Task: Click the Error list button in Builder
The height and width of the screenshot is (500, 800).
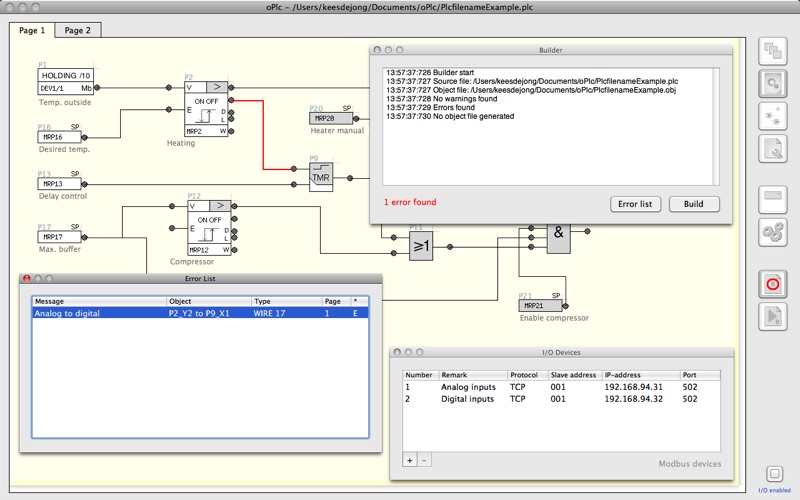Action: (635, 204)
